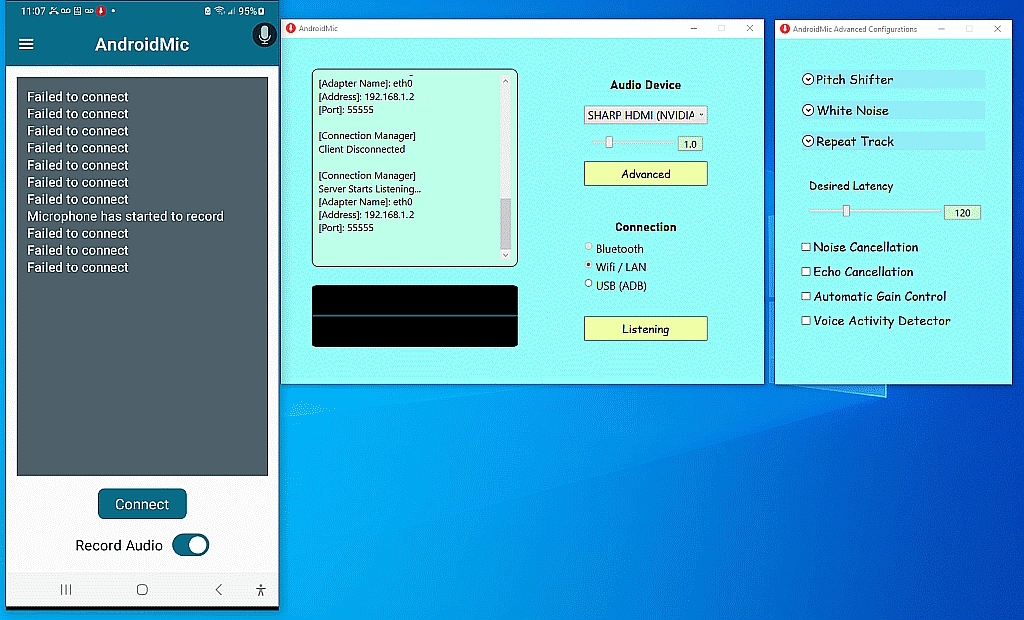The height and width of the screenshot is (620, 1024).
Task: Close the Advanced Configurations window
Action: [x=997, y=29]
